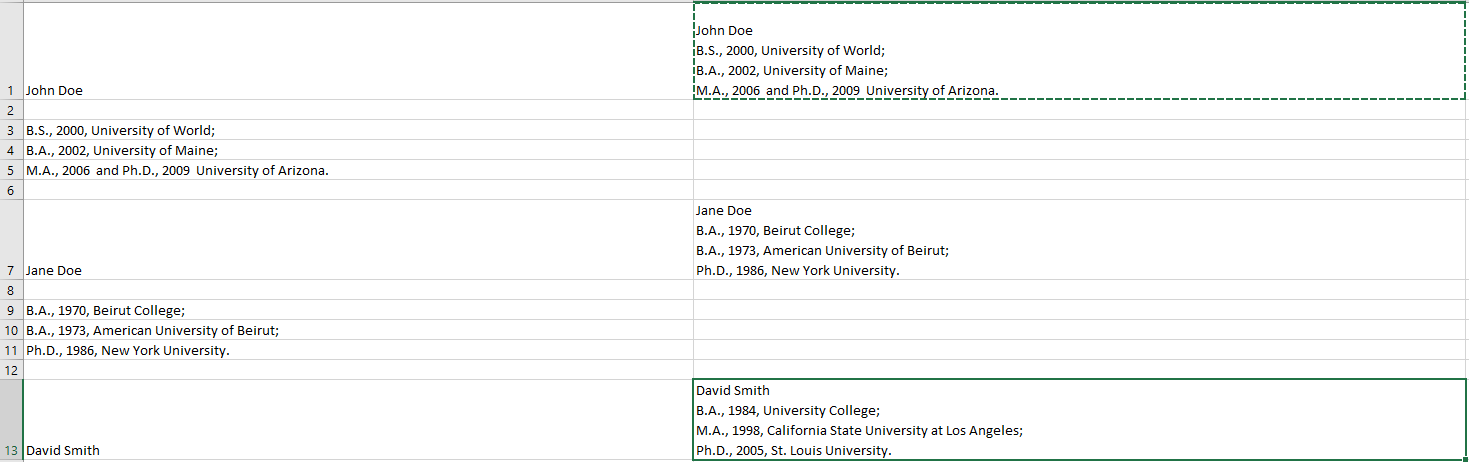Select row header 5
The height and width of the screenshot is (462, 1469).
(x=11, y=170)
